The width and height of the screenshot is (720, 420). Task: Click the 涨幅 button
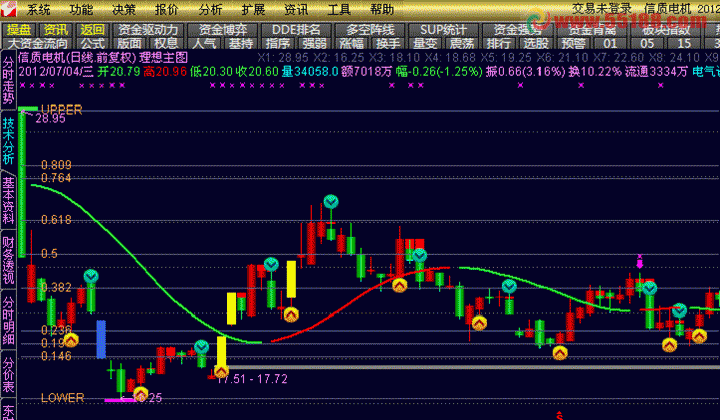tap(351, 44)
